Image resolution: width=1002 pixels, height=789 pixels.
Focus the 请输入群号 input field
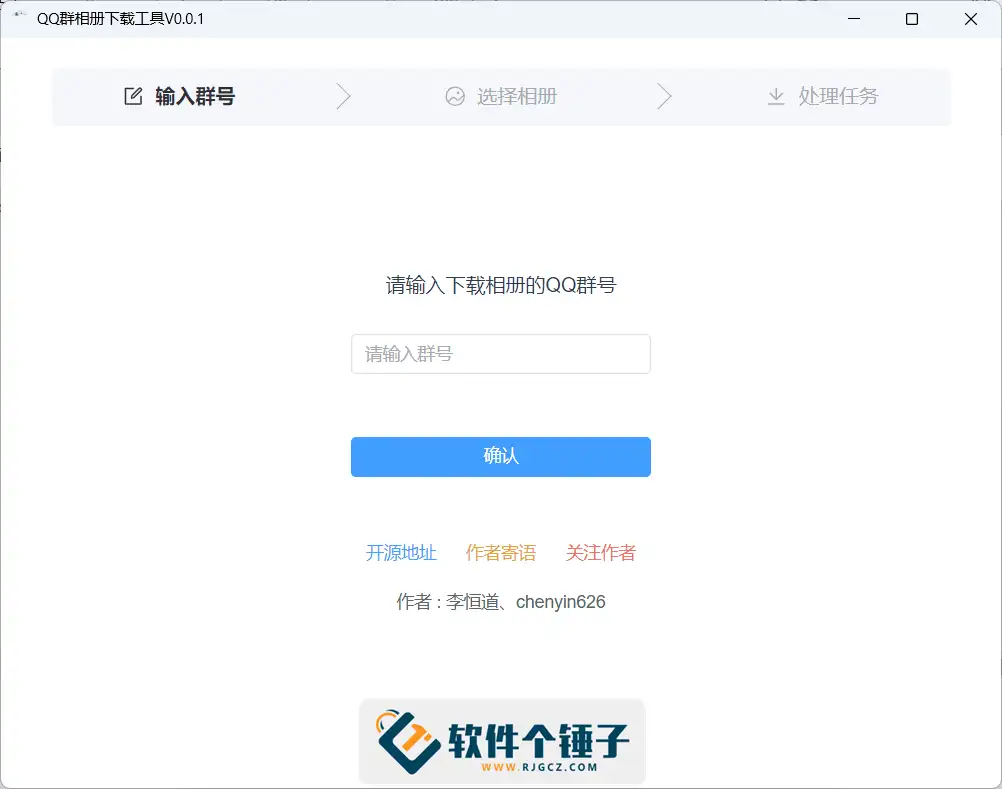point(501,354)
